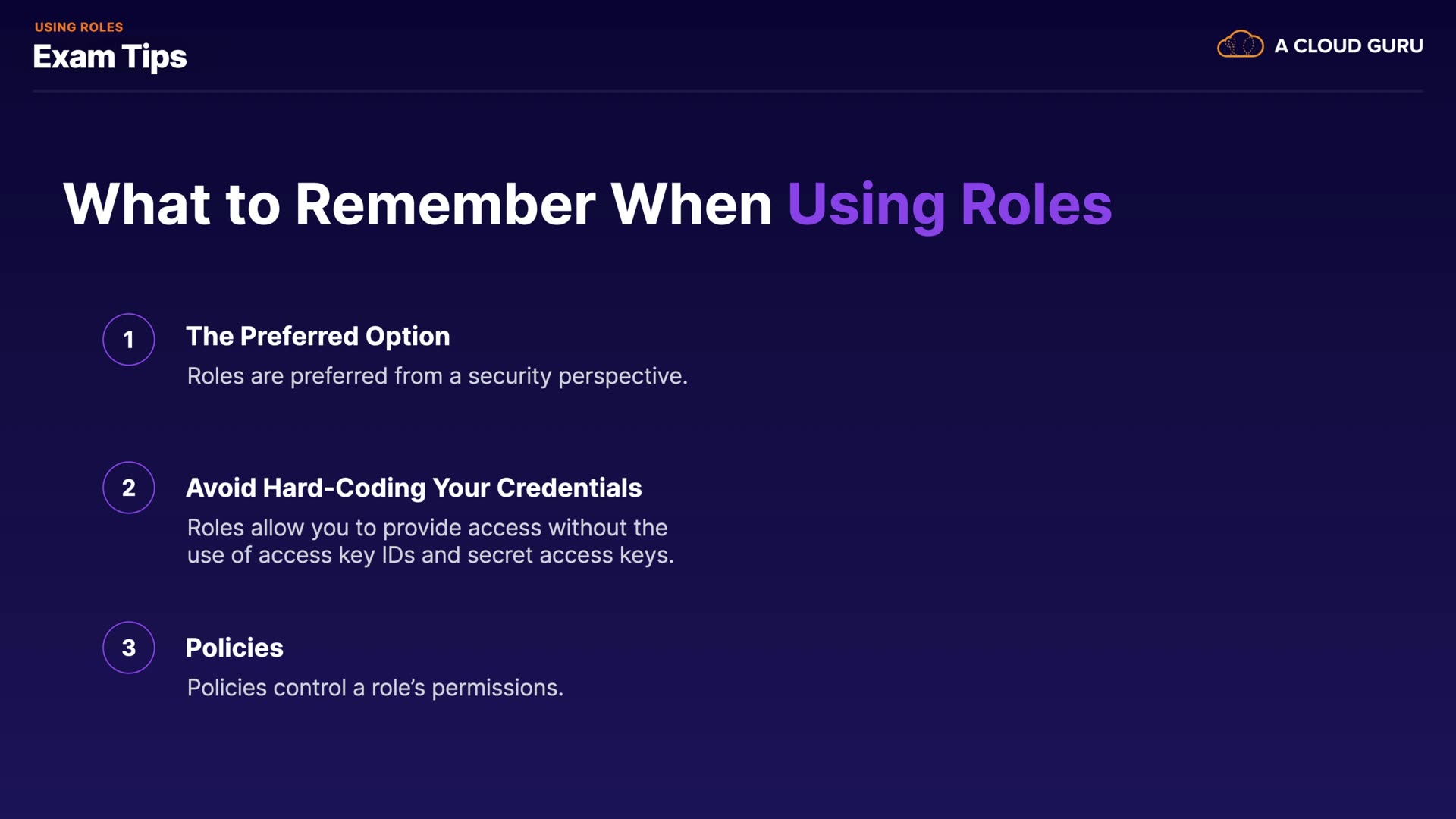Click the word "to" in the large headline
This screenshot has height=819, width=1456.
click(253, 205)
